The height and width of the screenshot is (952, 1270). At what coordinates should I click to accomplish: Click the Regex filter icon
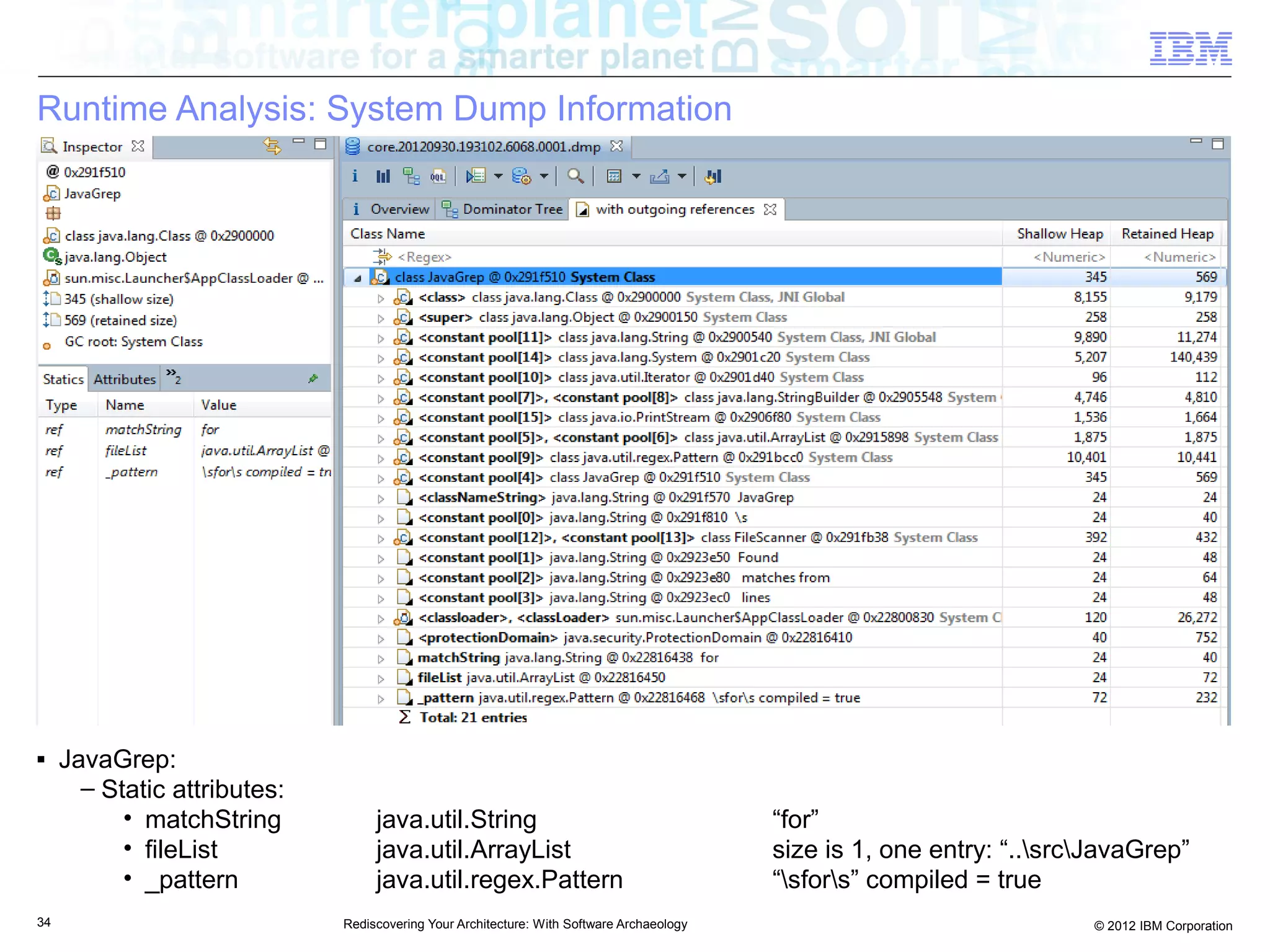tap(382, 256)
